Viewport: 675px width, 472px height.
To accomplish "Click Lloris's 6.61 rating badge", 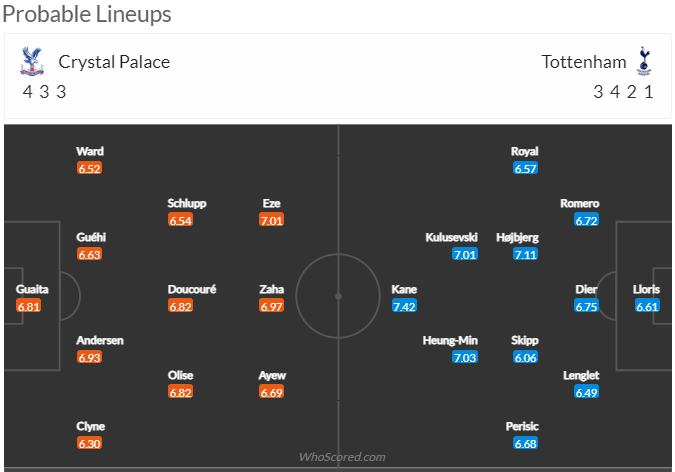I will click(x=647, y=306).
